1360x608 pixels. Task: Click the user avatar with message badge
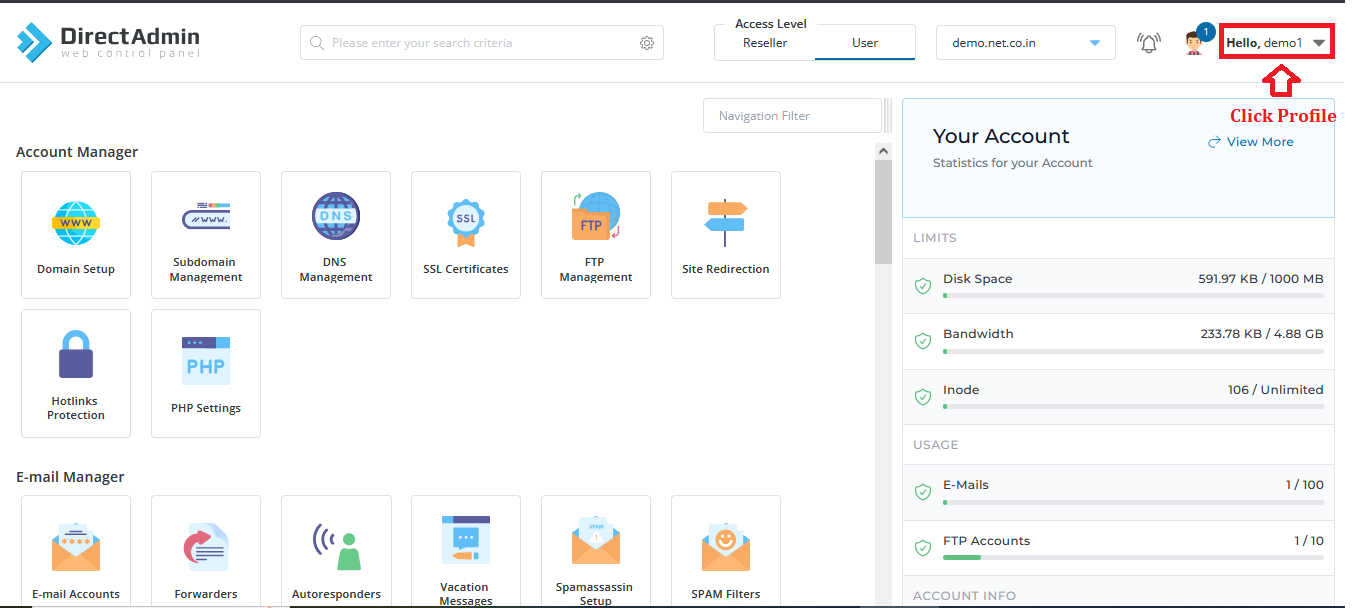[1197, 40]
